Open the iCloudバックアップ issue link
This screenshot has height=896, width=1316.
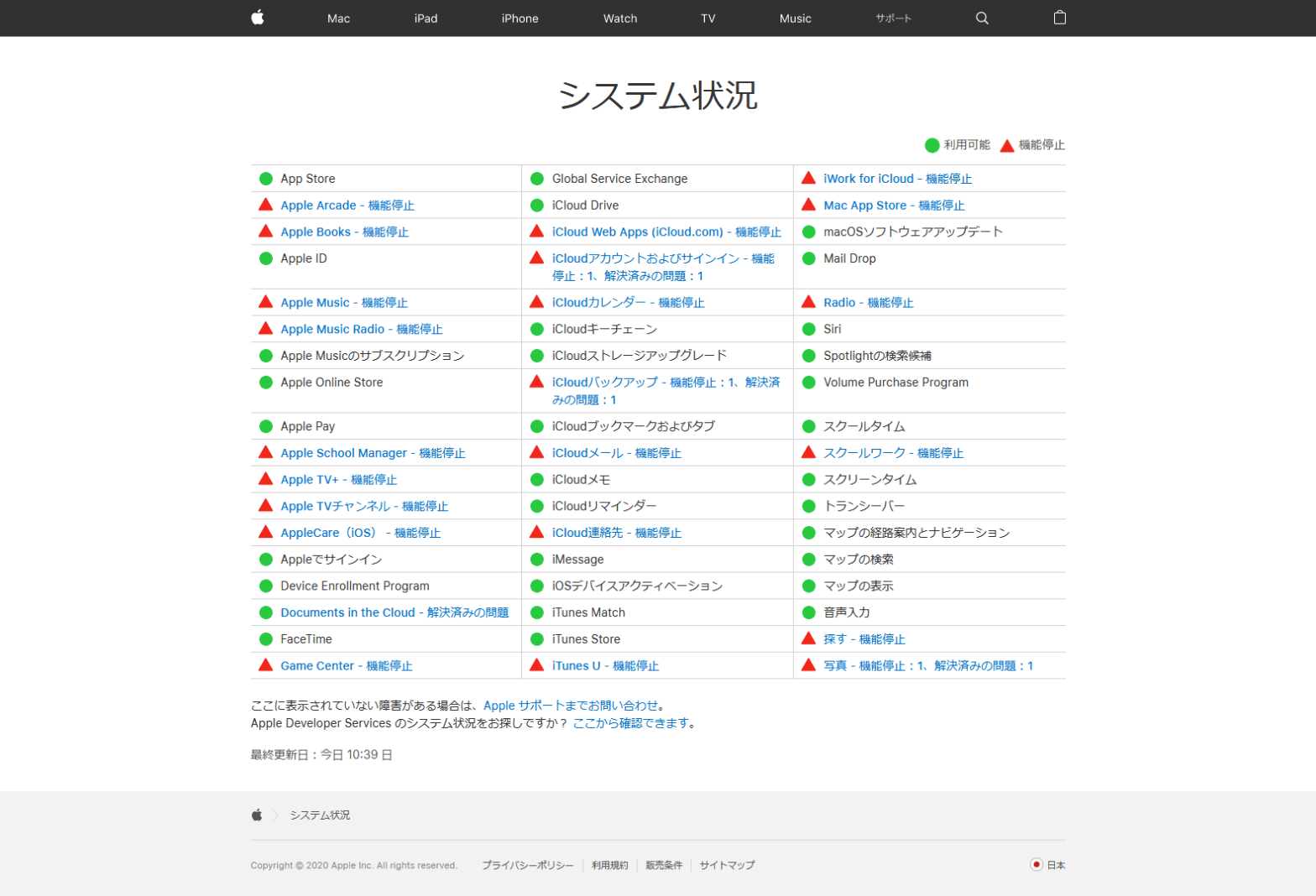[x=666, y=391]
